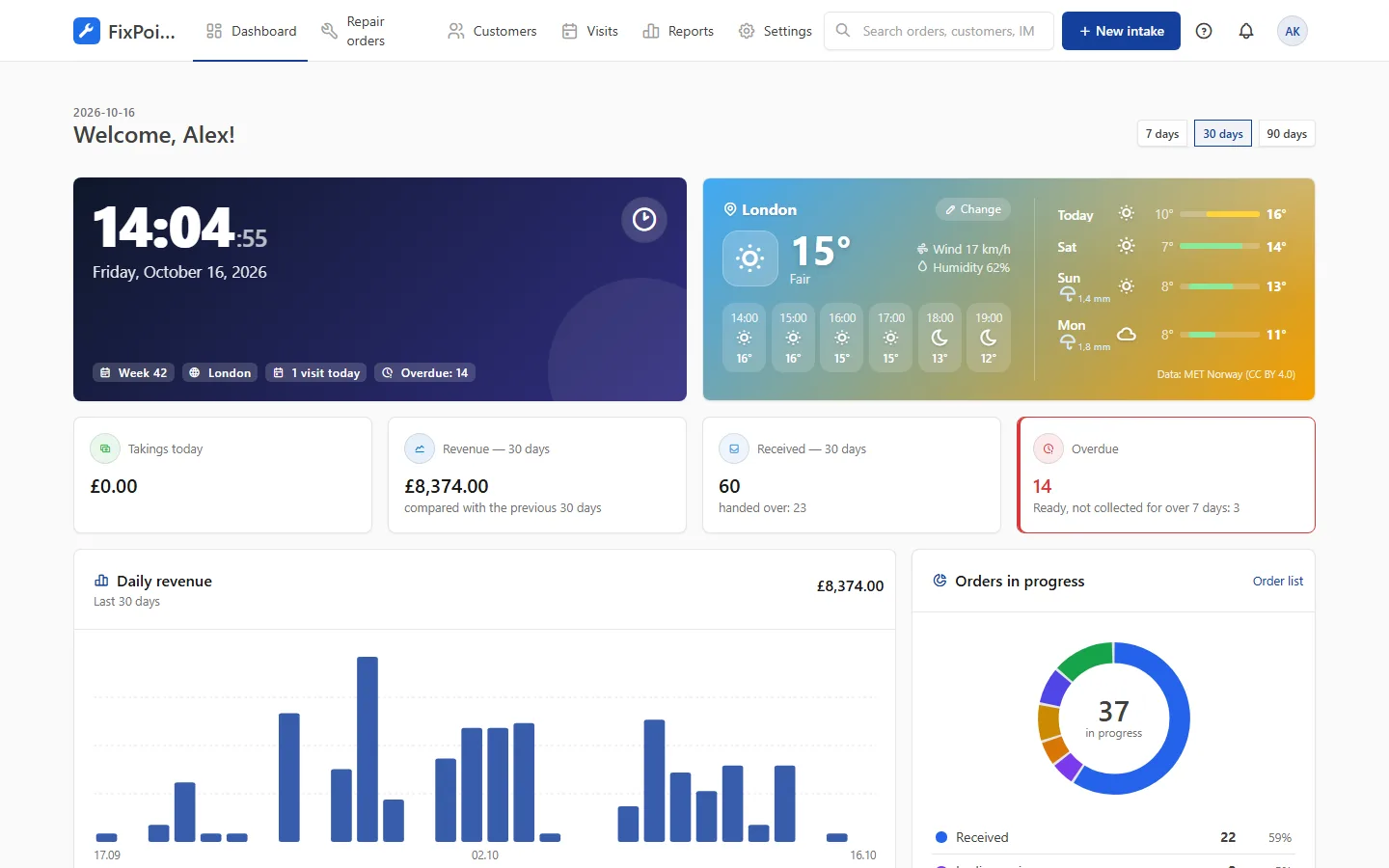This screenshot has height=868, width=1389.
Task: Click the Orders in progress donut chart
Action: coord(1114,719)
